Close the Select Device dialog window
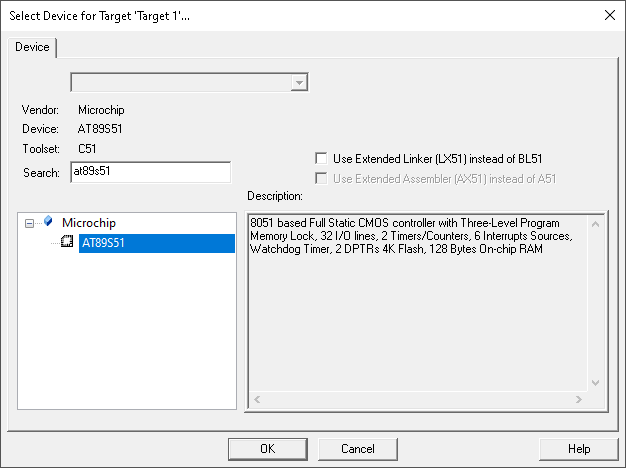Screen dimensions: 626x468 (x=609, y=14)
